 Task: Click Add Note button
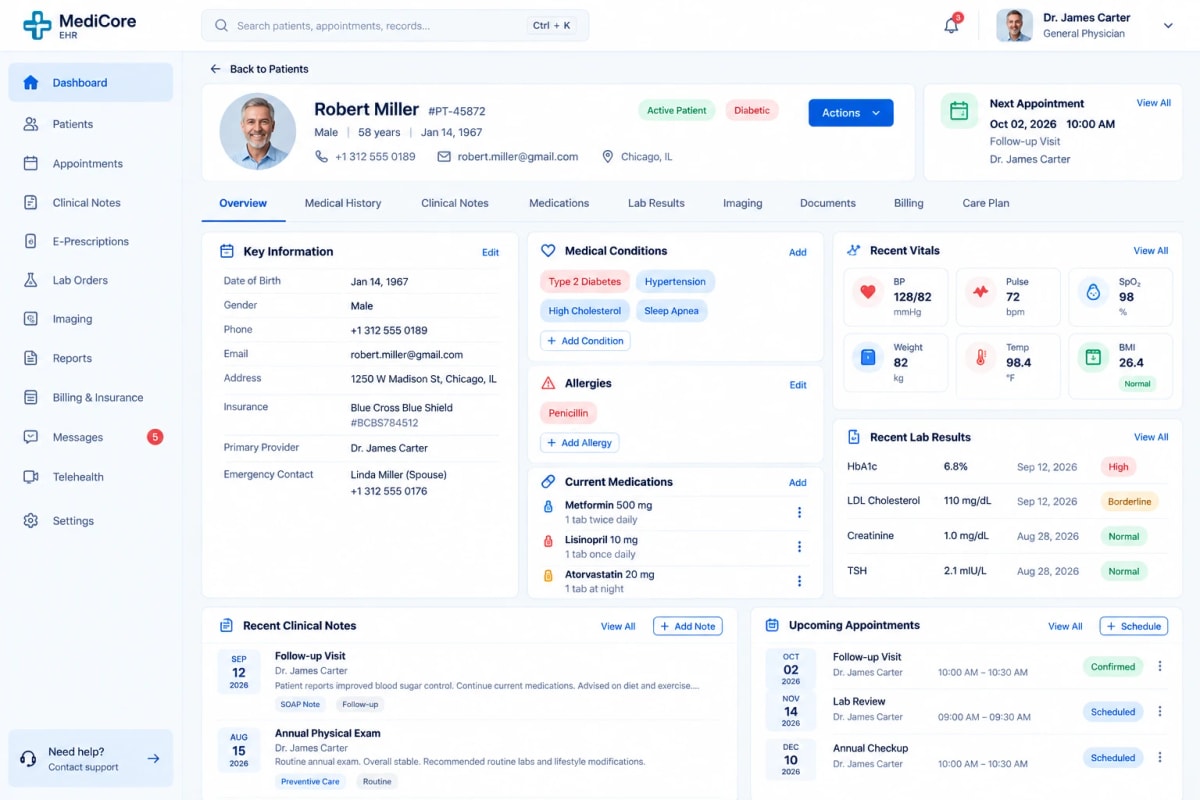pyautogui.click(x=688, y=626)
